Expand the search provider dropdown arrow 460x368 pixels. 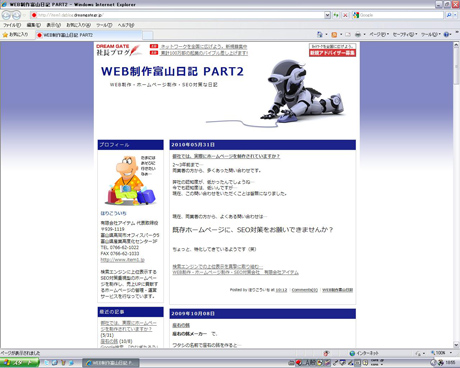pos(455,15)
